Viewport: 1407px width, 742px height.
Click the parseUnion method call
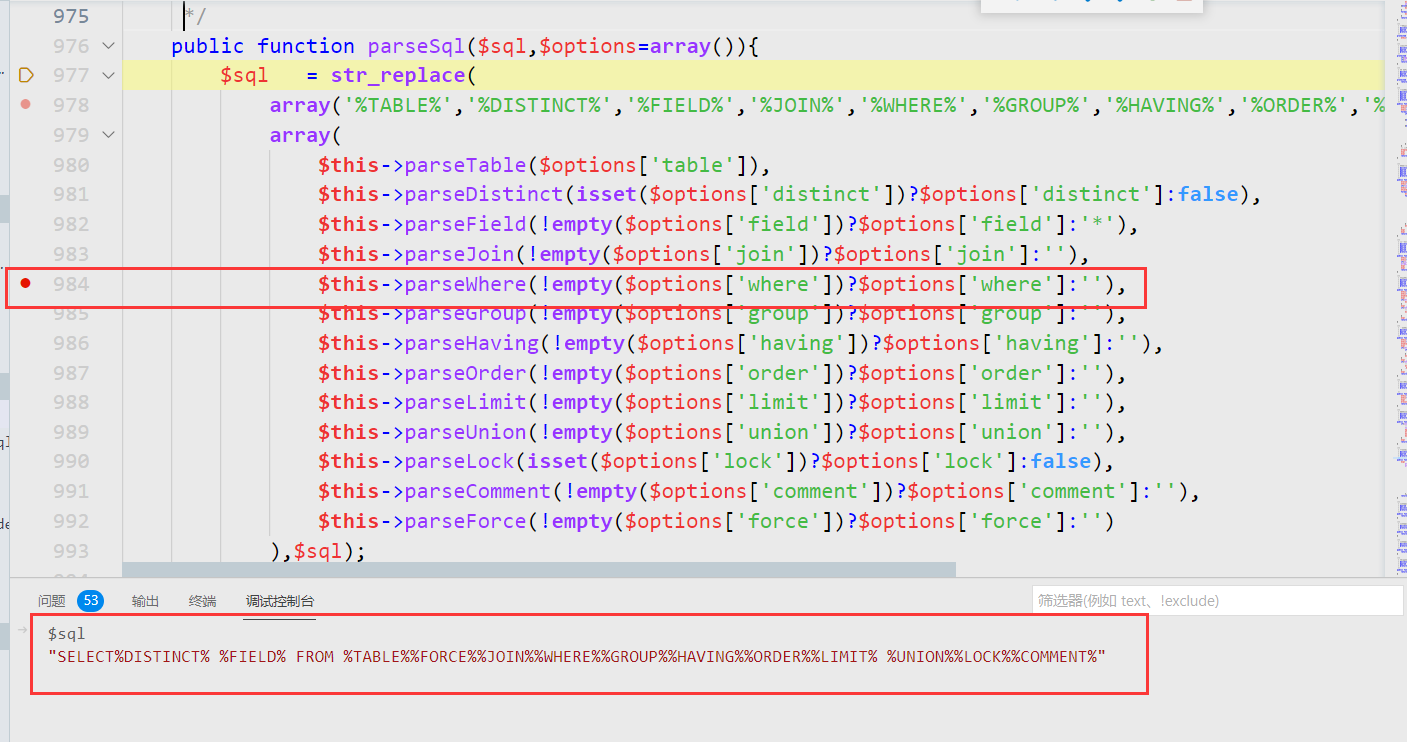click(x=465, y=432)
